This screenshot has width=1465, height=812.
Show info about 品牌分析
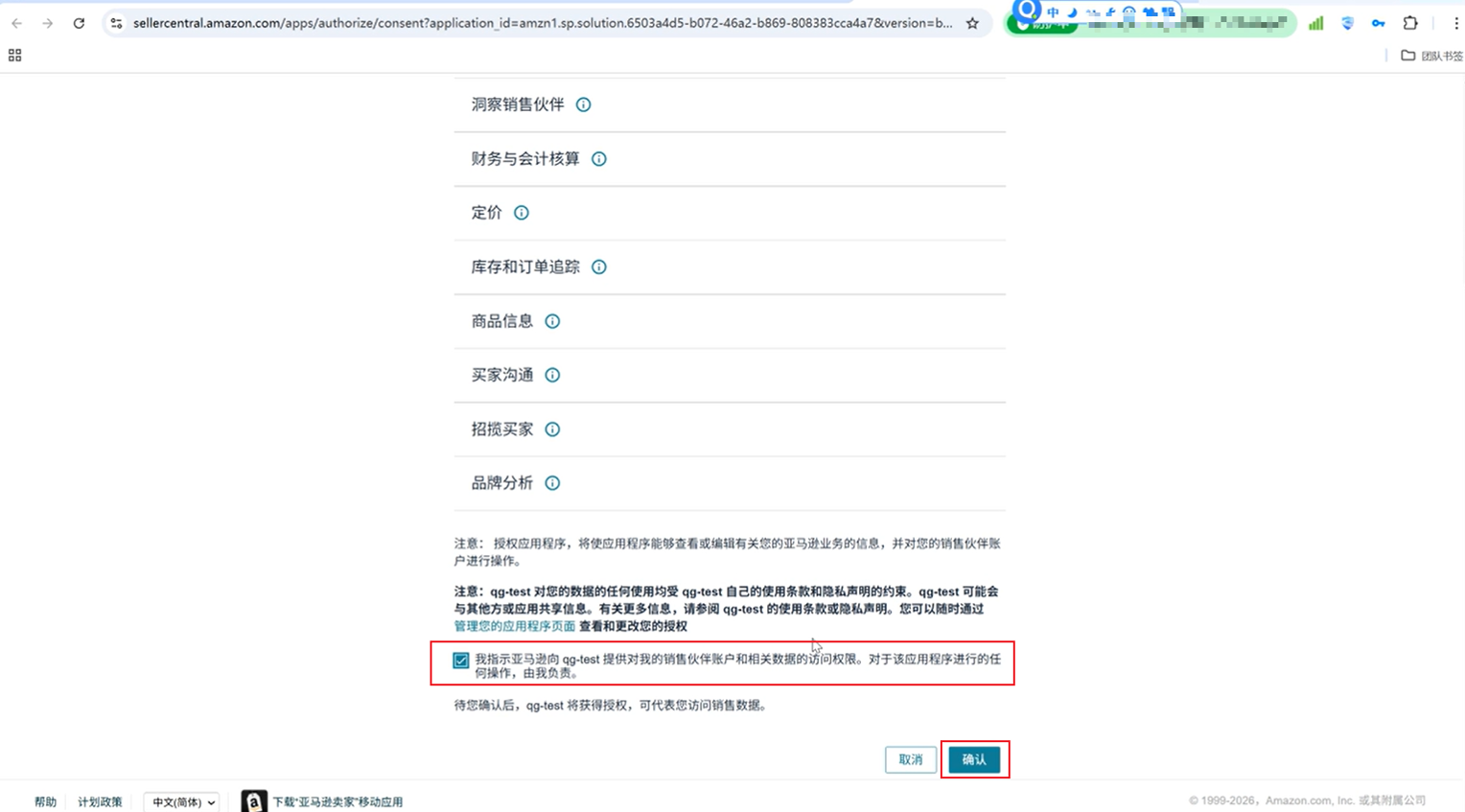[552, 483]
